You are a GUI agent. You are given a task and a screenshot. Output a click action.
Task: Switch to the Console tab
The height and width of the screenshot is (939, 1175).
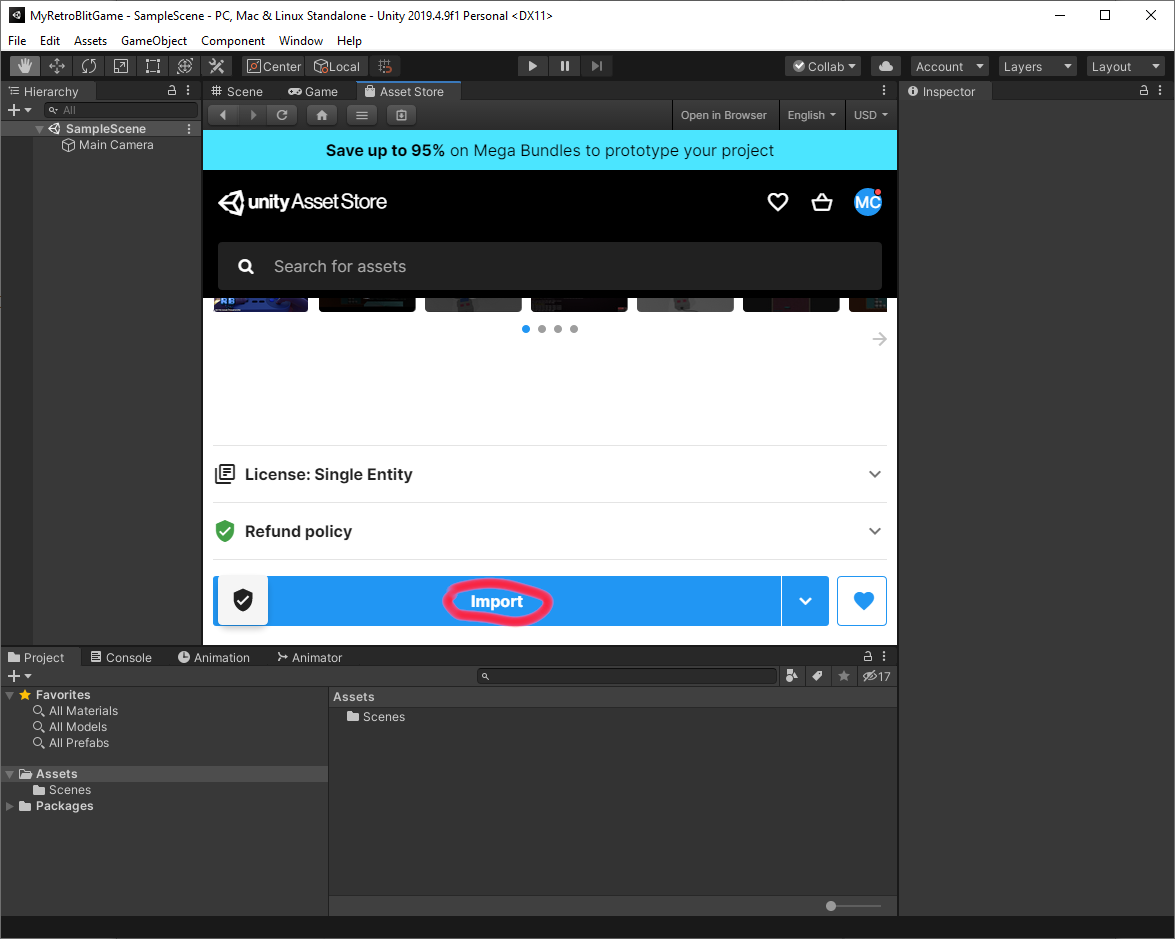pos(121,657)
